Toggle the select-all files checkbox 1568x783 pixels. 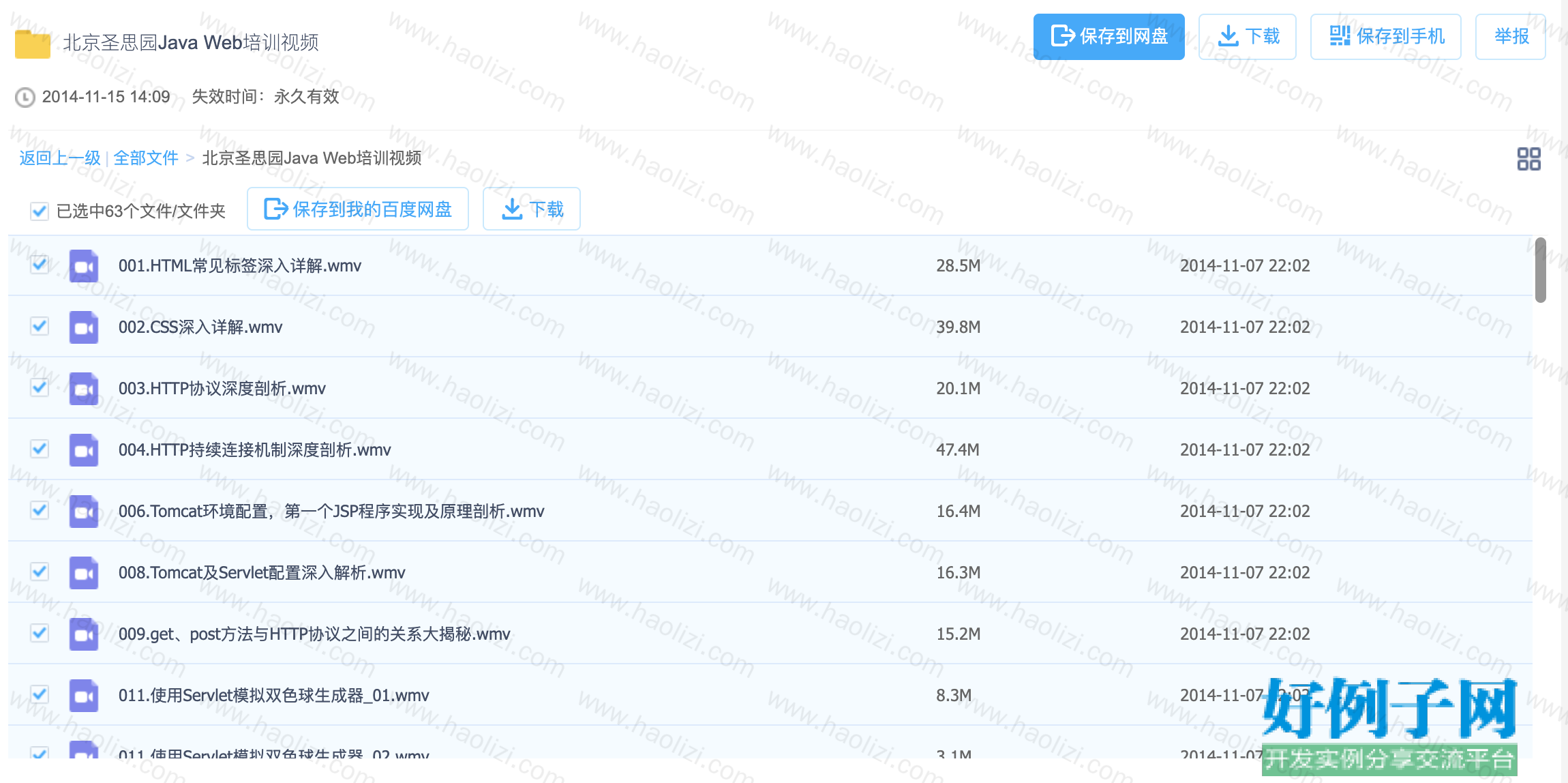coord(40,211)
